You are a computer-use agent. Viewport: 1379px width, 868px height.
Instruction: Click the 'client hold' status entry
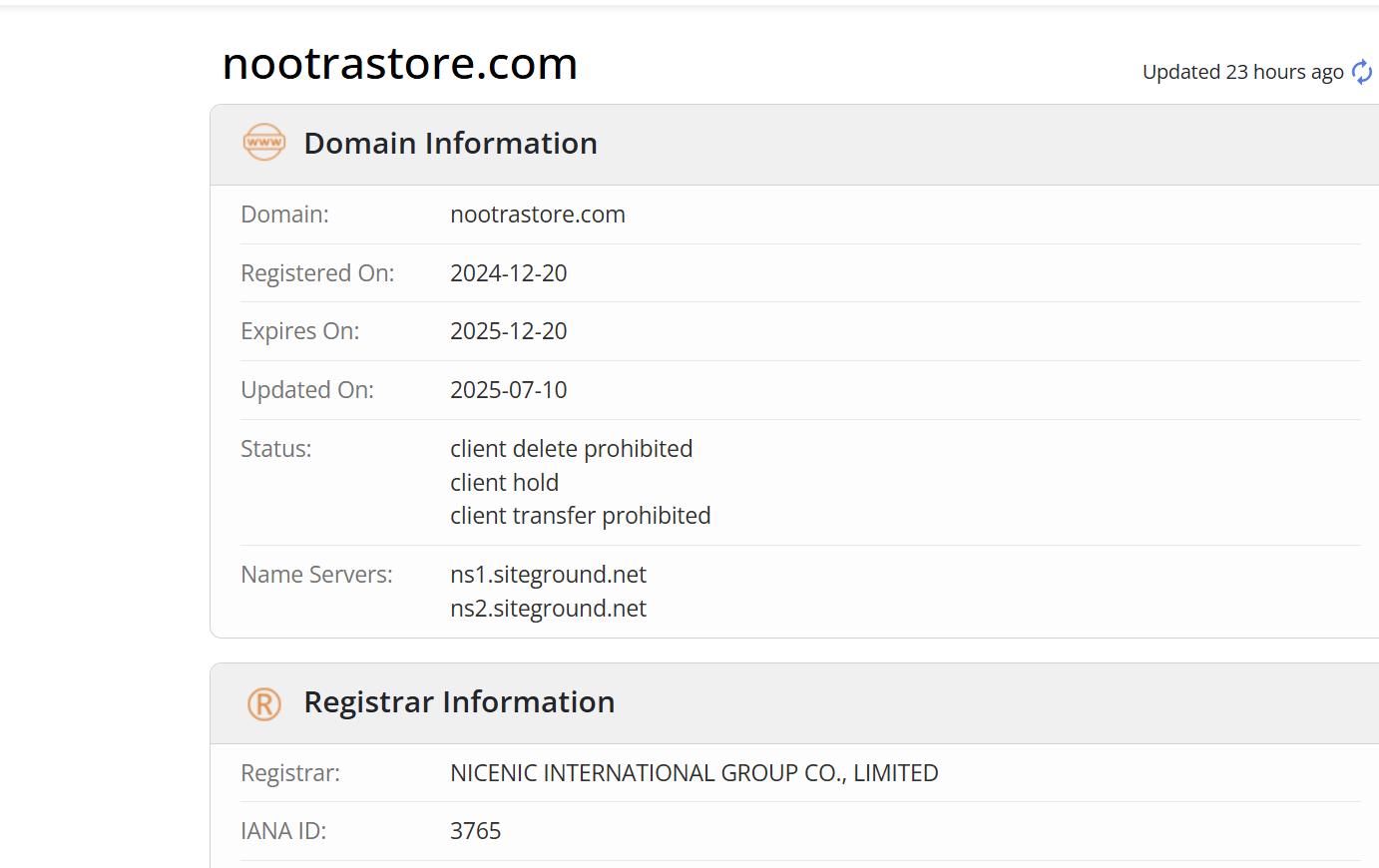[504, 483]
